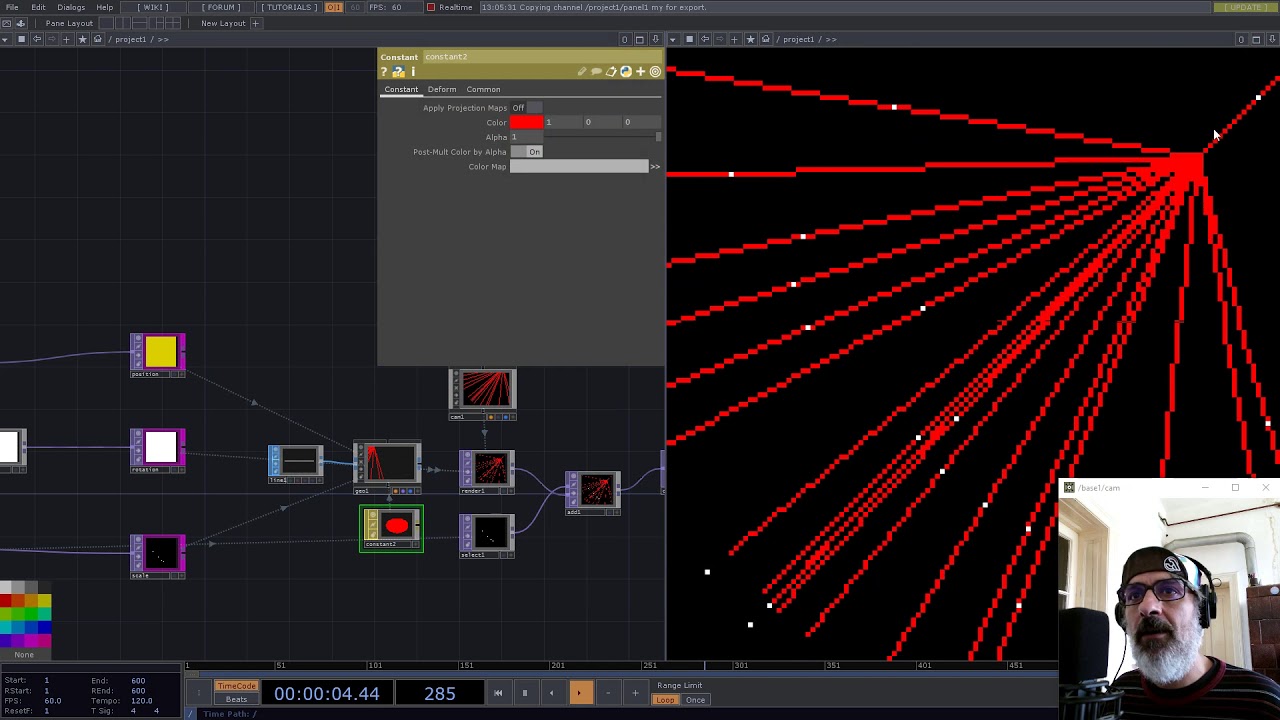Screen dimensions: 1280x720
Task: Open the WIKI link button
Action: pos(152,7)
